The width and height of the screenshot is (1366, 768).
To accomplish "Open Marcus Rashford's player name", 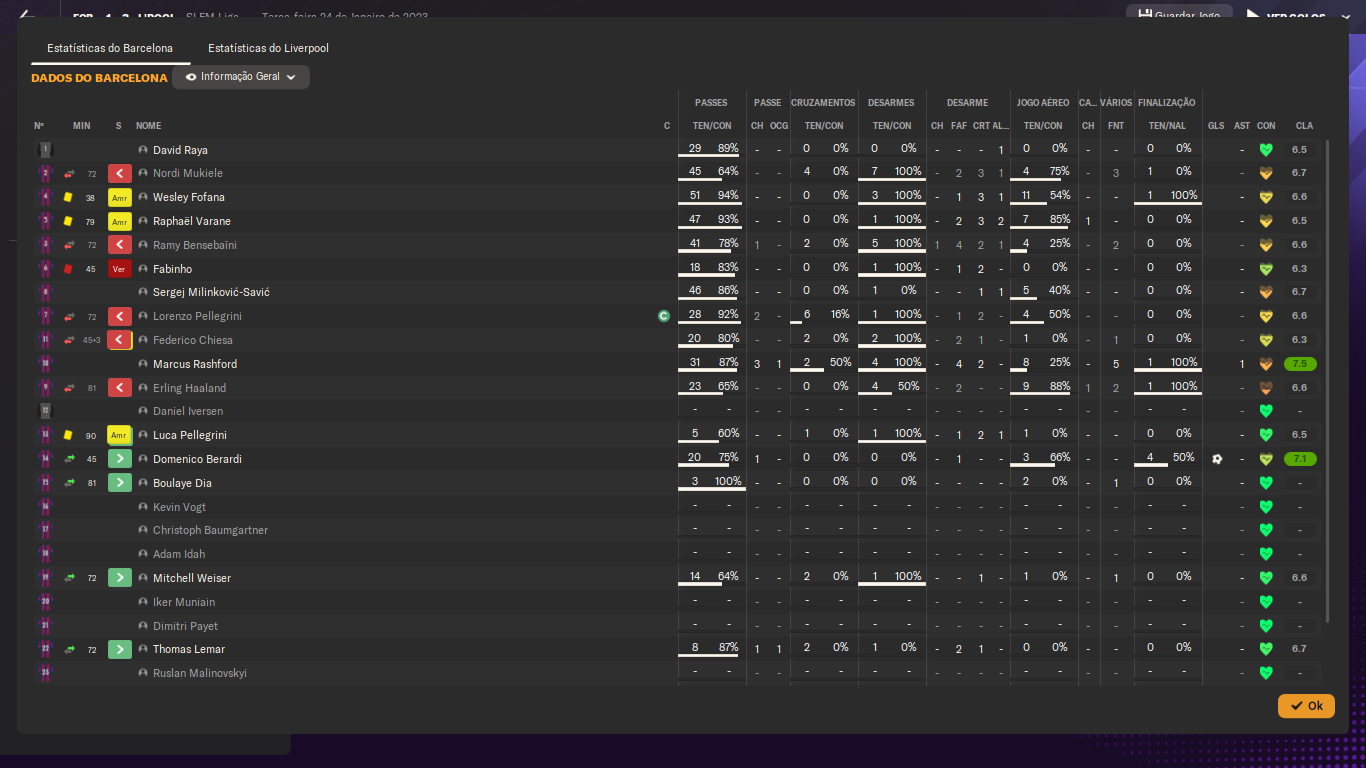I will point(195,364).
